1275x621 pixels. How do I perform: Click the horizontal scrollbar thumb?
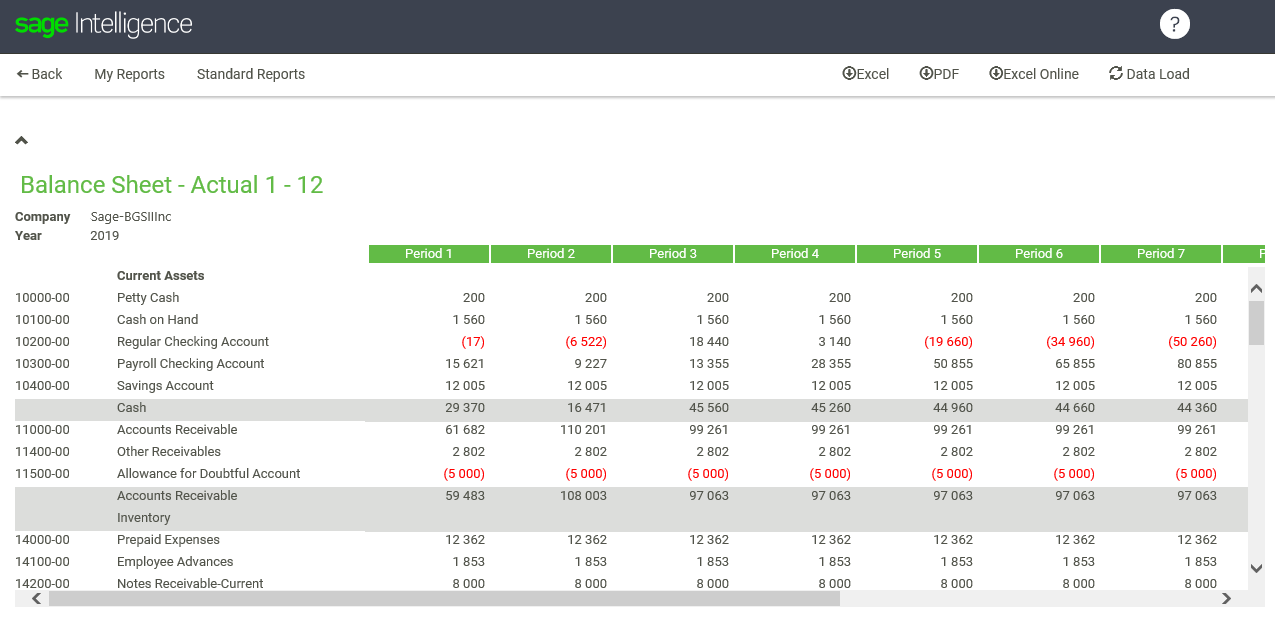pos(444,599)
